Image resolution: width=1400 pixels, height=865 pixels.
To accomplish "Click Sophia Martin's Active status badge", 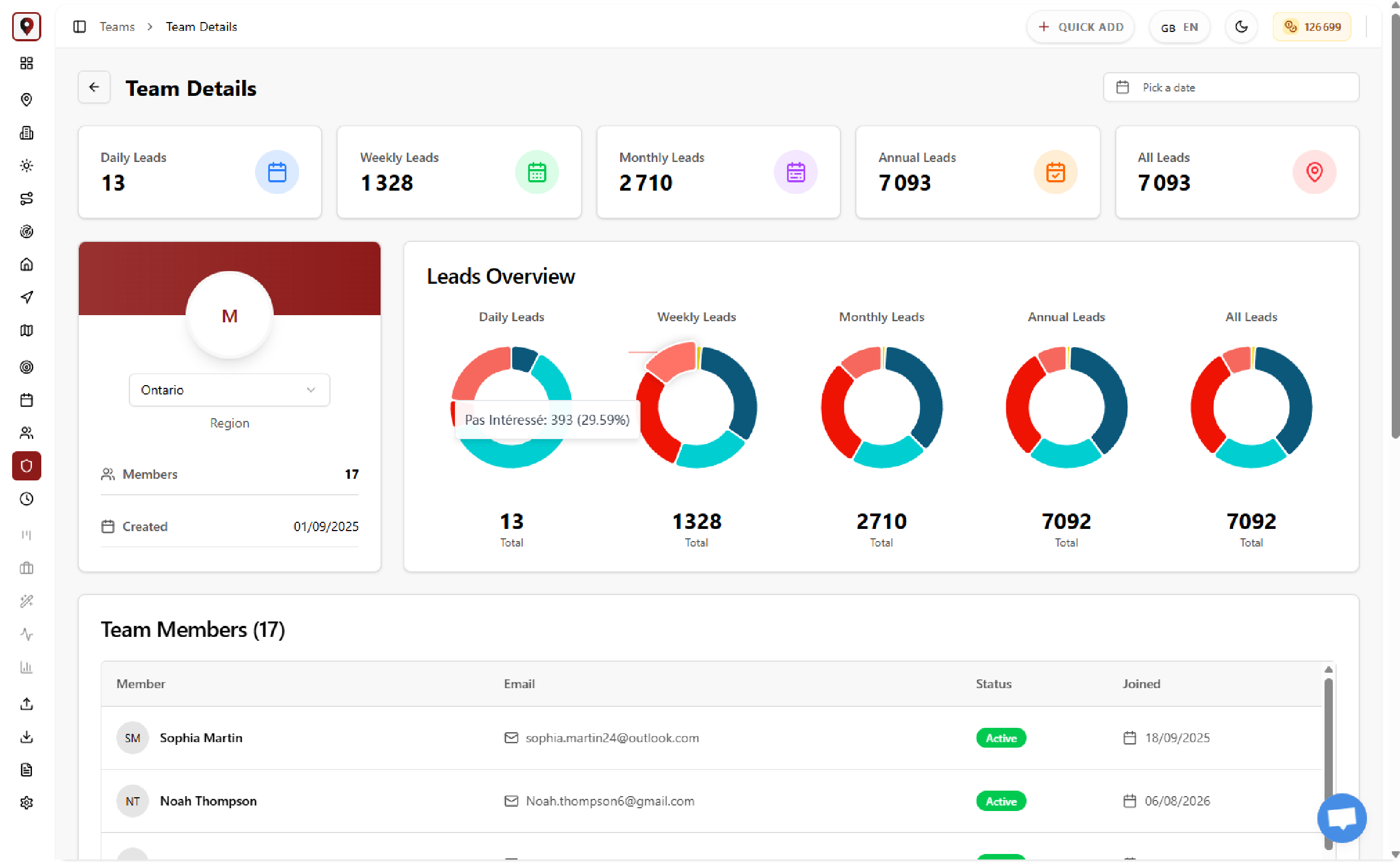I will (1001, 738).
